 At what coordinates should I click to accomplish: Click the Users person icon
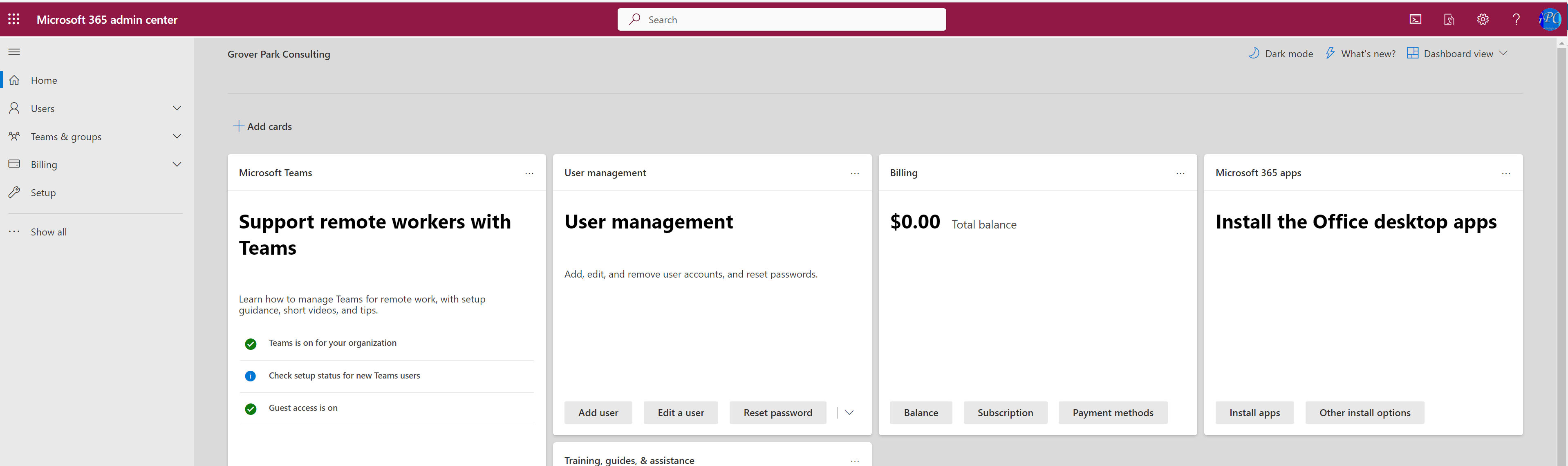15,108
